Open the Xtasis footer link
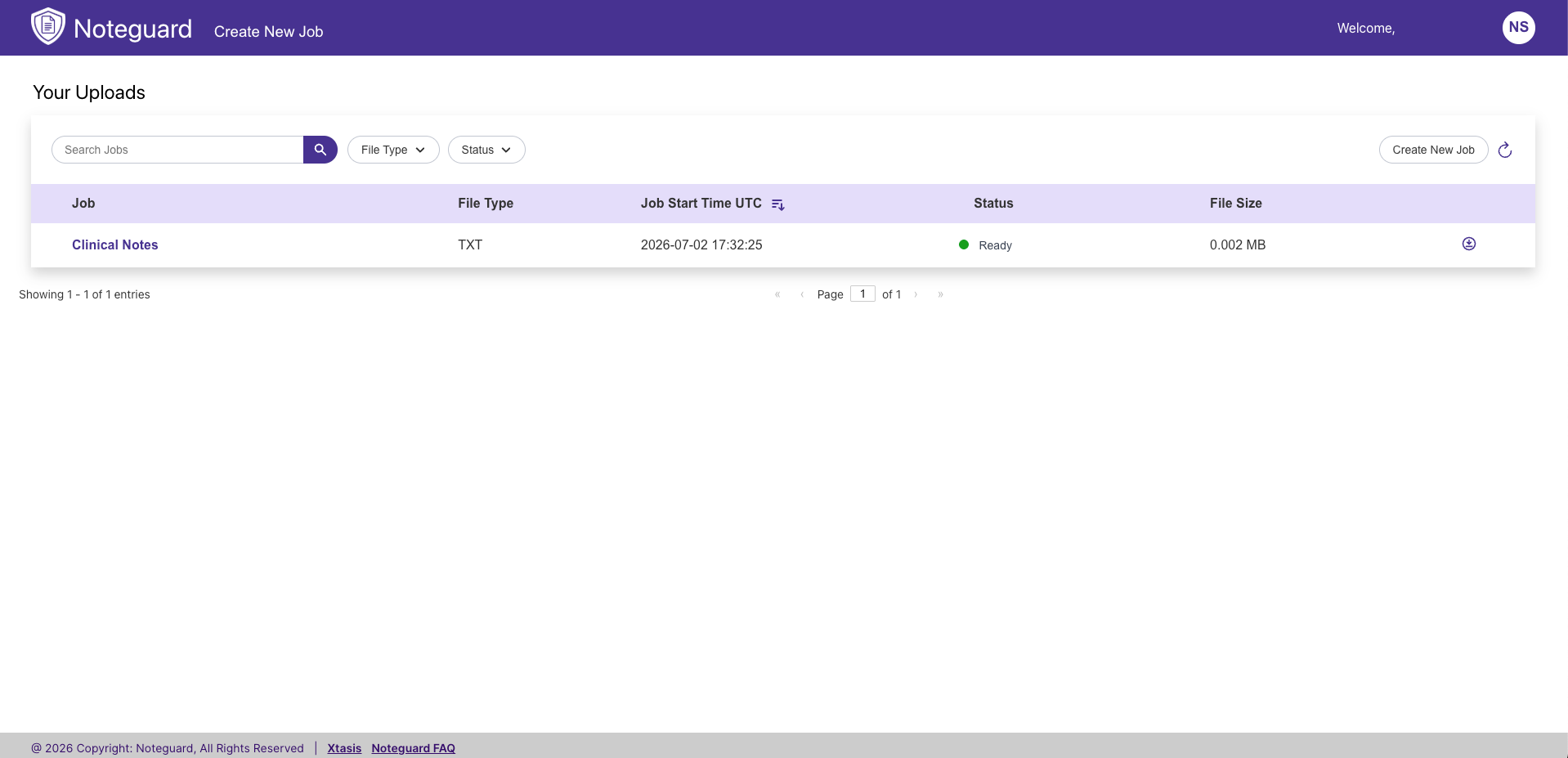Viewport: 1568px width, 758px height. [344, 748]
